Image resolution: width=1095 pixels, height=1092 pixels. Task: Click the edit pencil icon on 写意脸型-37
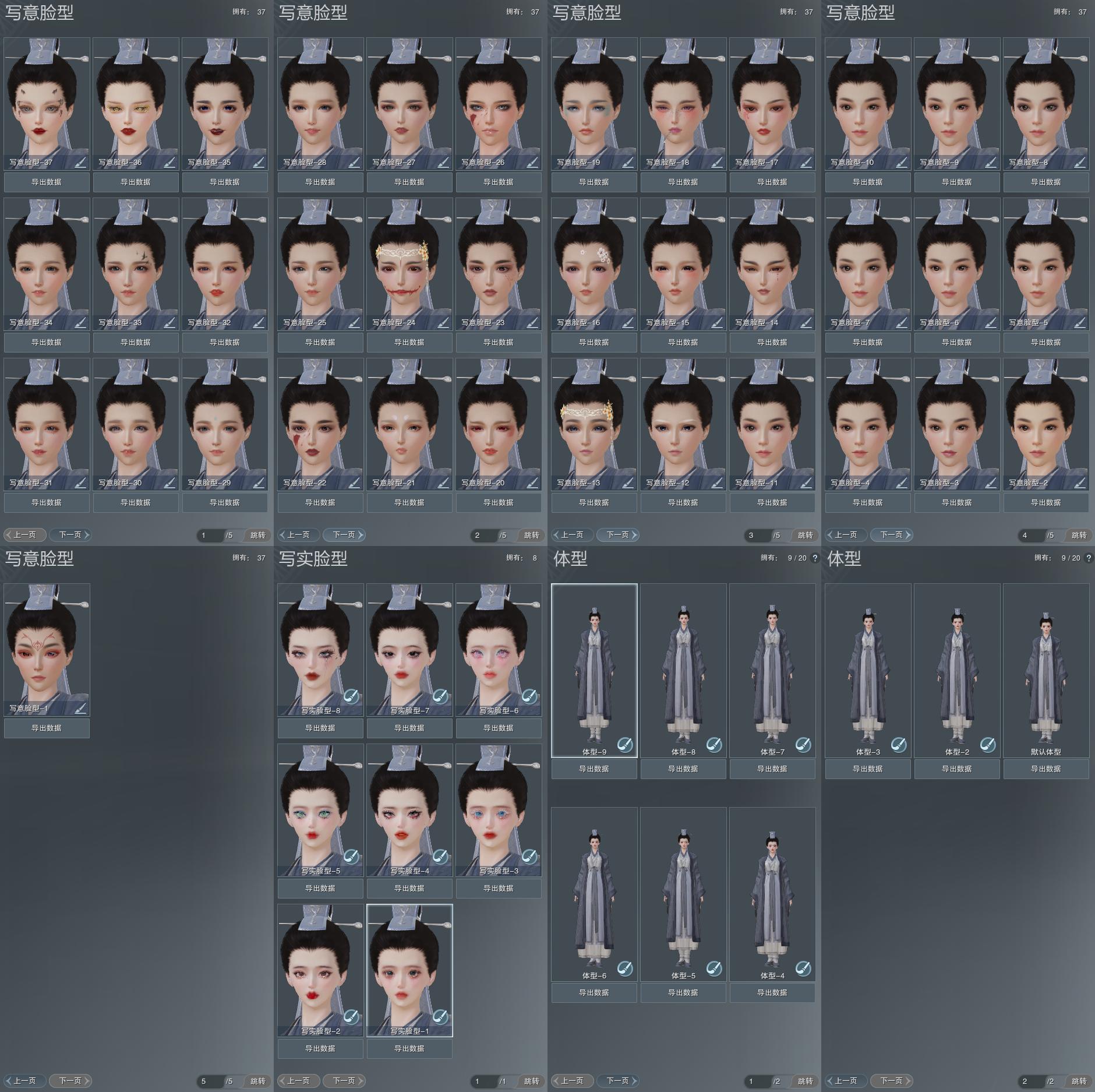(80, 162)
